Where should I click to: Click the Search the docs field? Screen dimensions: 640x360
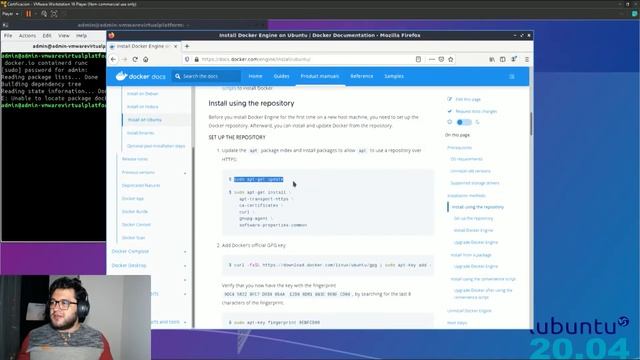[207, 76]
